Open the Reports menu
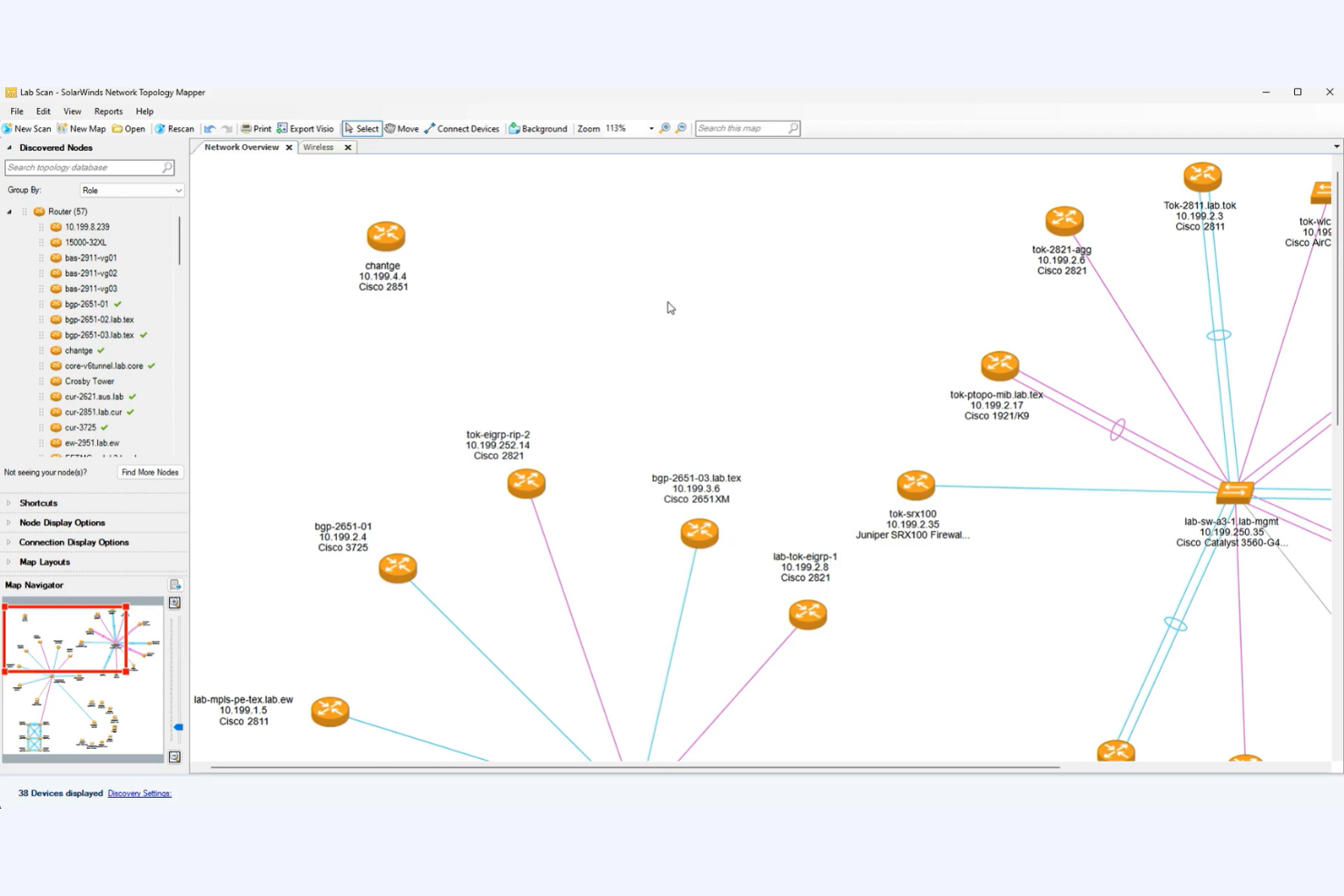Screen dimensions: 1344x896 [x=108, y=111]
